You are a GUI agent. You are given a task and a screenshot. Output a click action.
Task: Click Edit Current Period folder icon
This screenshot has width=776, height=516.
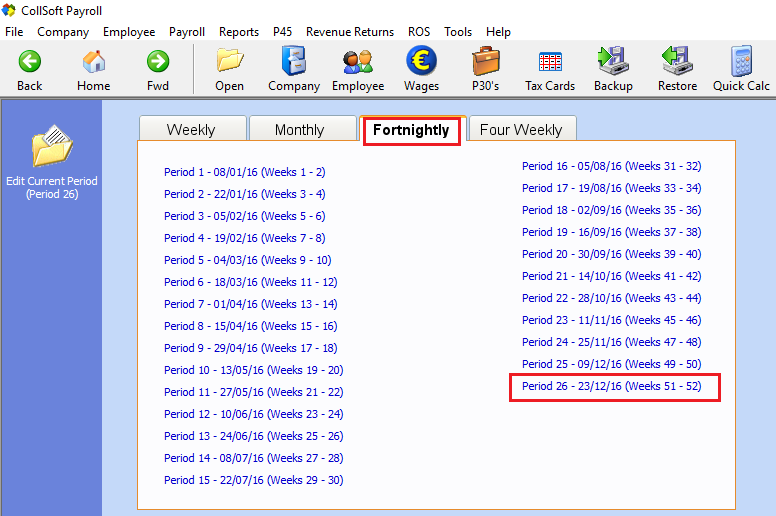[x=52, y=149]
